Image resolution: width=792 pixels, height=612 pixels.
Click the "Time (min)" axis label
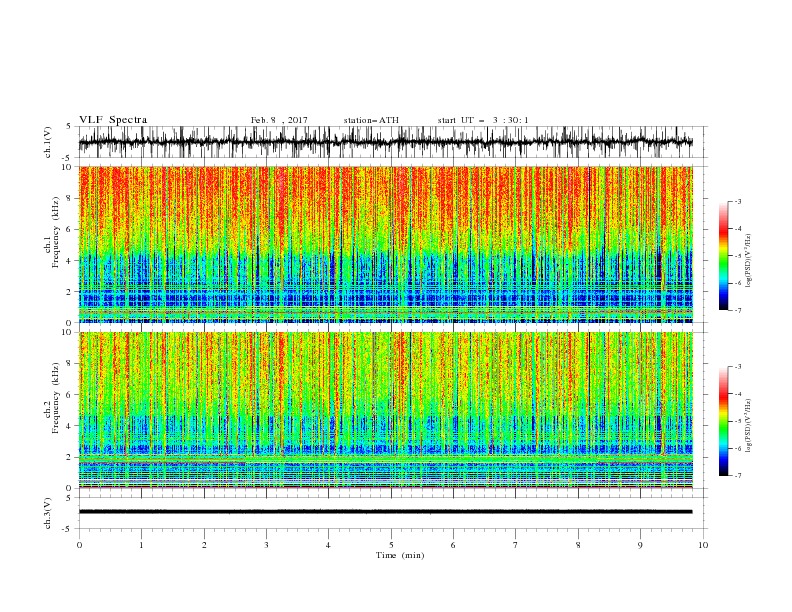[x=400, y=555]
